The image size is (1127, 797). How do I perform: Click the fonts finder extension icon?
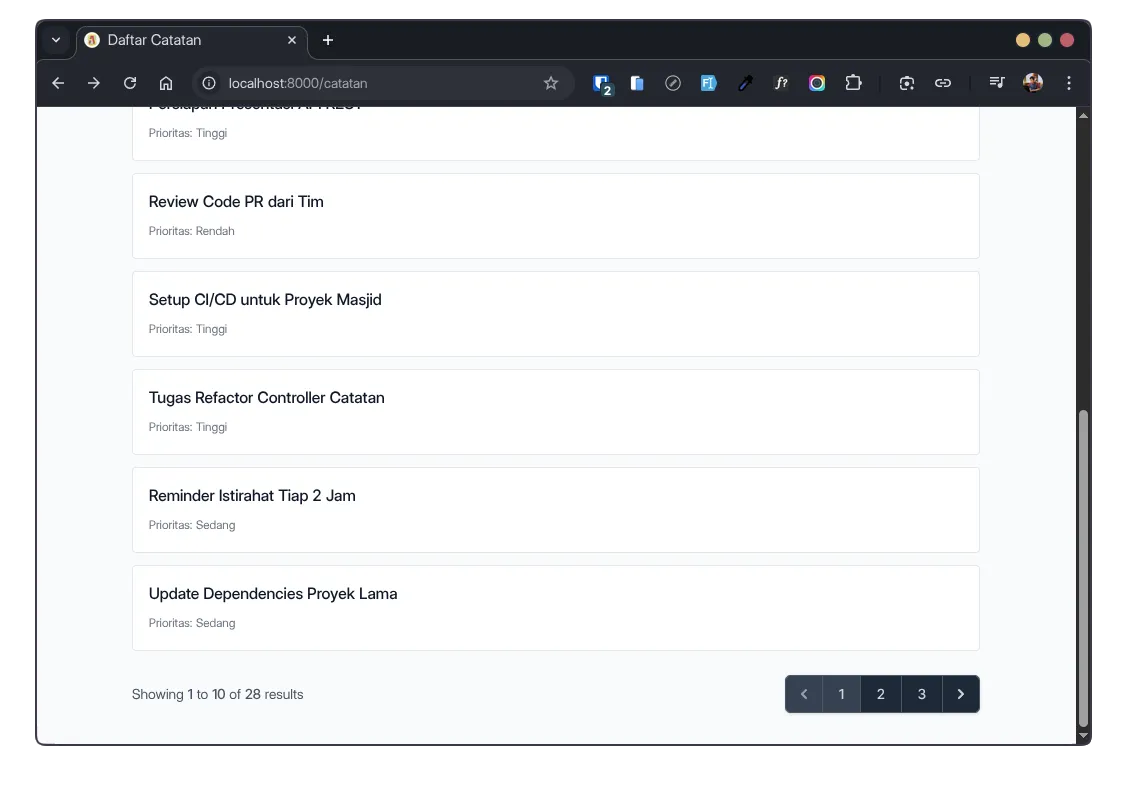[781, 83]
